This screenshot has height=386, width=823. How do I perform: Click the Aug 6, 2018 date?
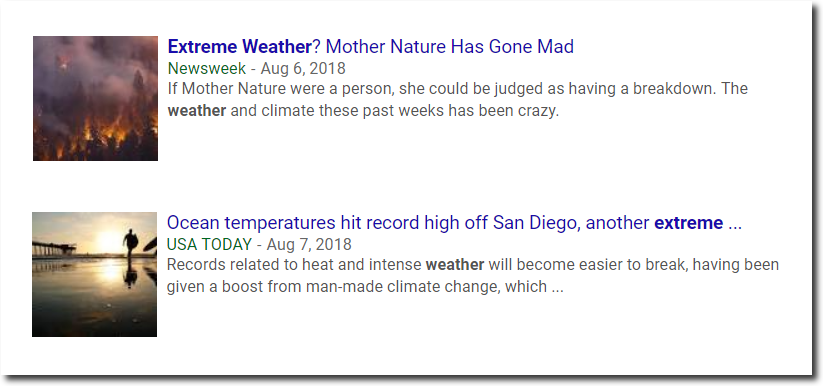[x=303, y=68]
